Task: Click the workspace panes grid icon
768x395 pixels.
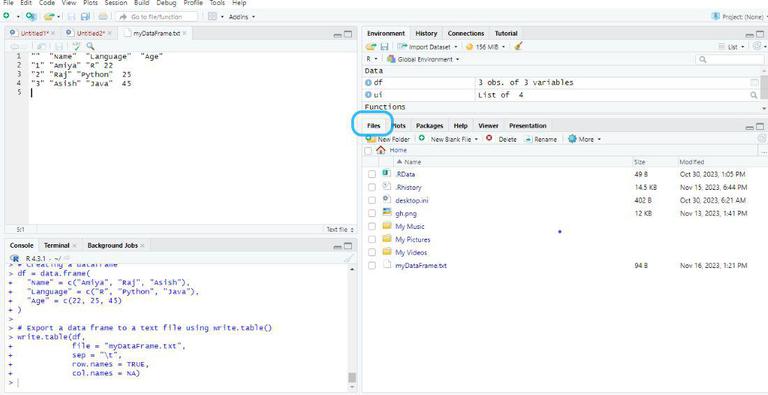Action: [212, 16]
